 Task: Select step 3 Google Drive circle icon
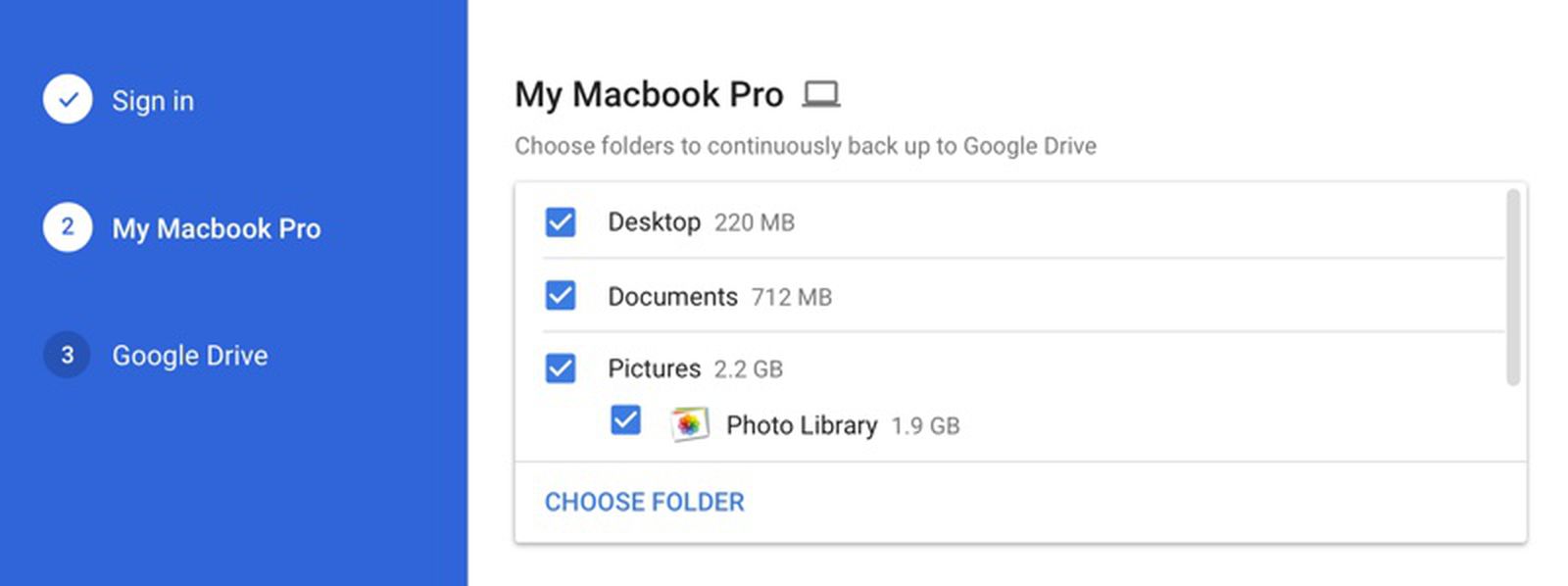67,357
